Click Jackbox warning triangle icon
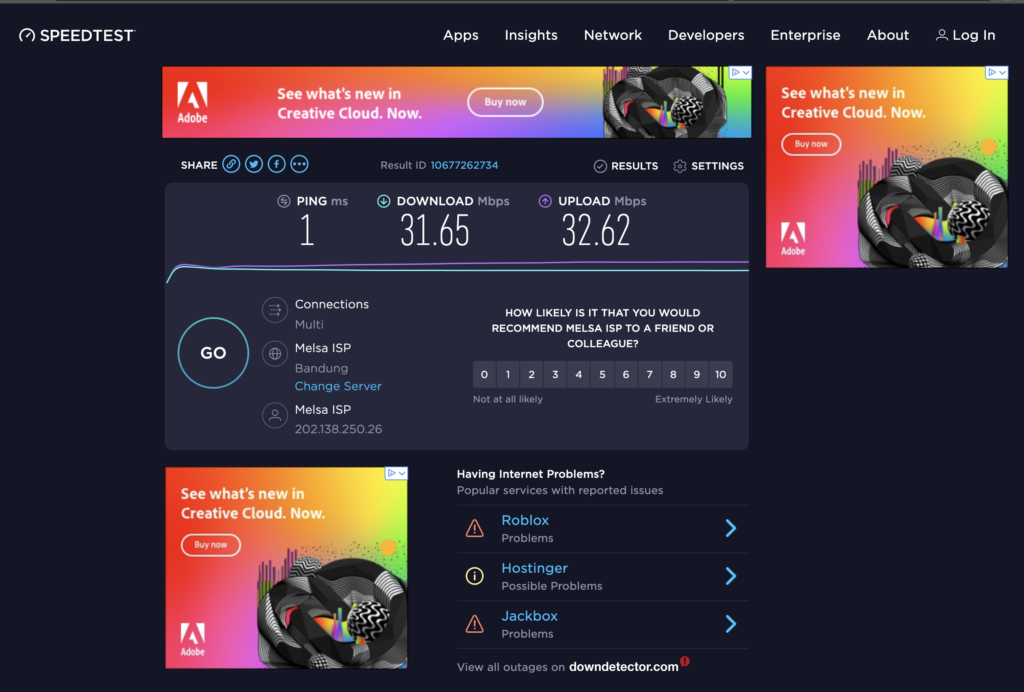The height and width of the screenshot is (692, 1024). (x=475, y=624)
